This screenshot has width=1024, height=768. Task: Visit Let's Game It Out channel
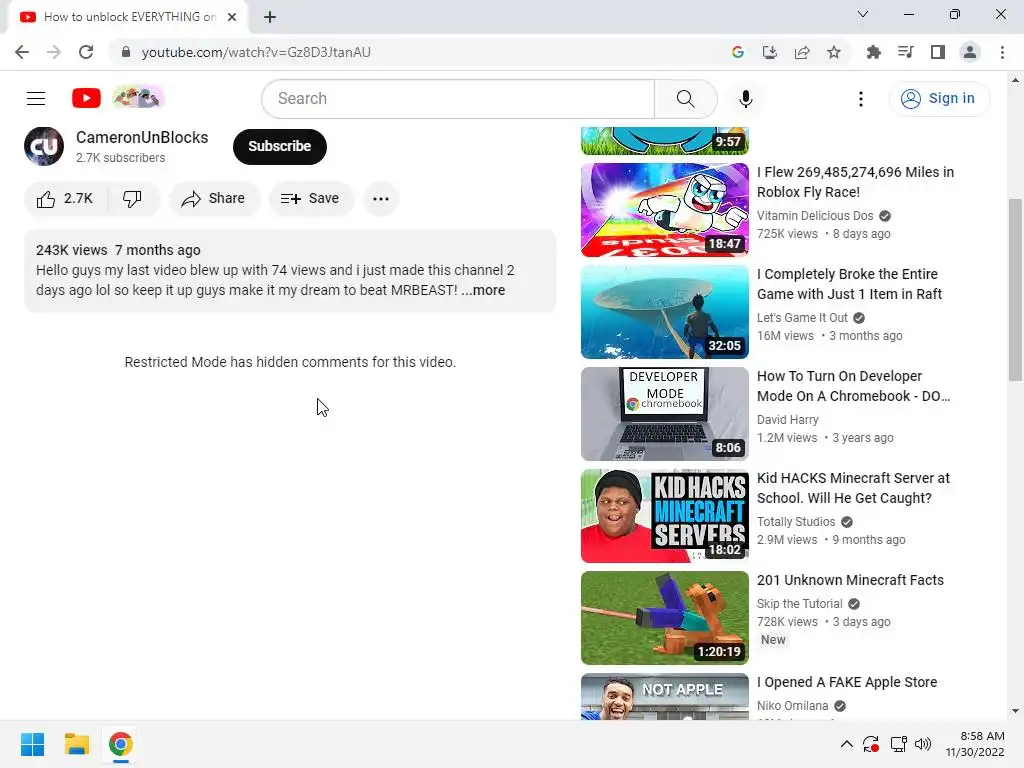tap(802, 317)
